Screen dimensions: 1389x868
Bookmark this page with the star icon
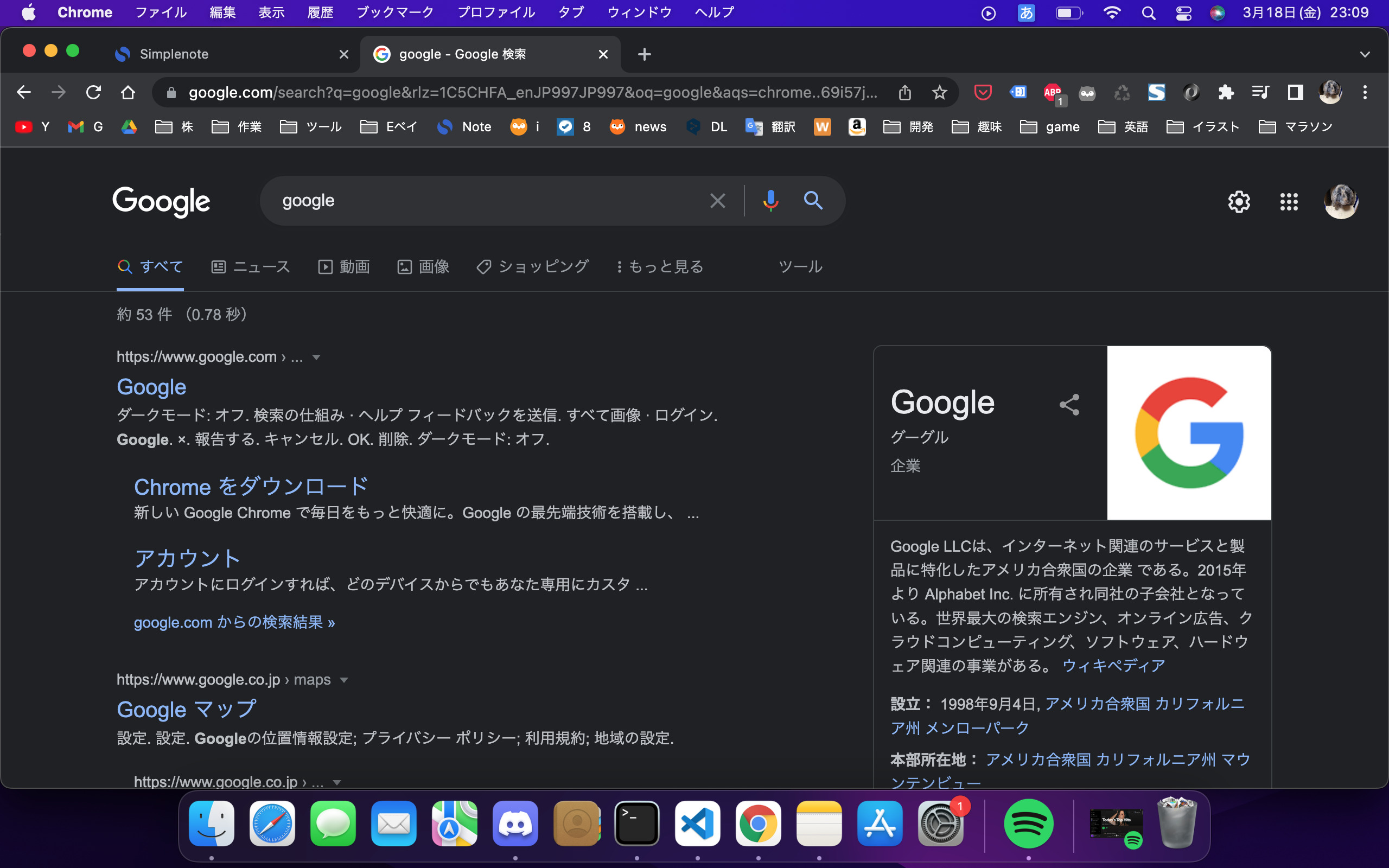939,92
